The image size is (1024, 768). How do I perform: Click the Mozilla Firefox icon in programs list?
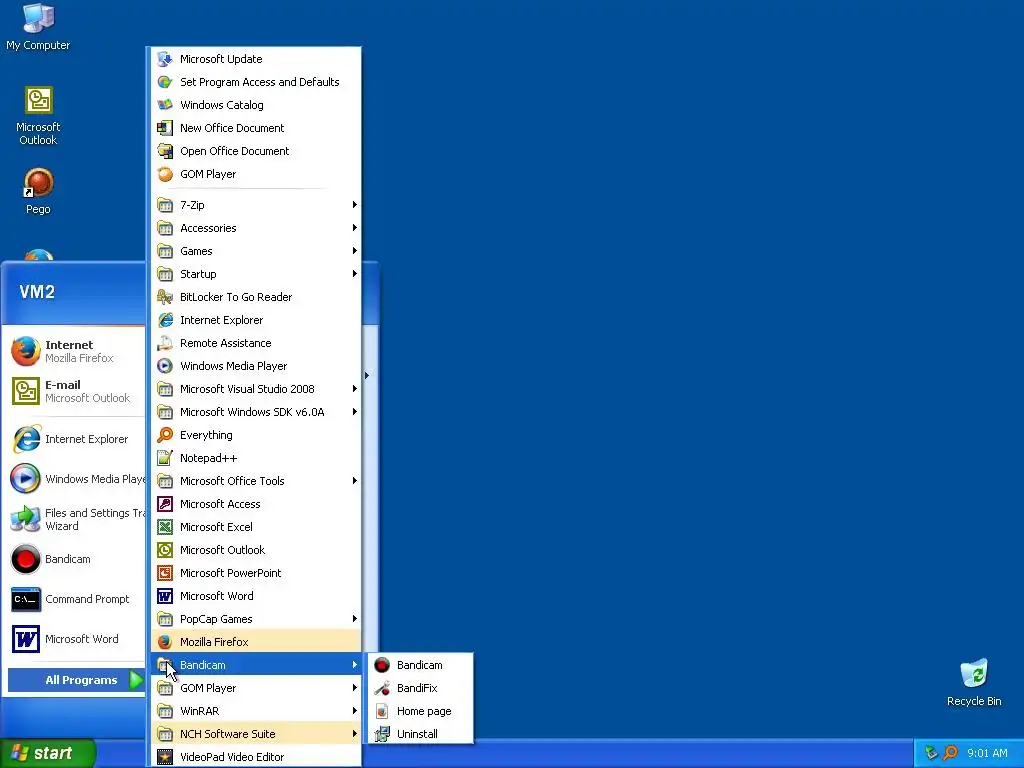pyautogui.click(x=165, y=642)
